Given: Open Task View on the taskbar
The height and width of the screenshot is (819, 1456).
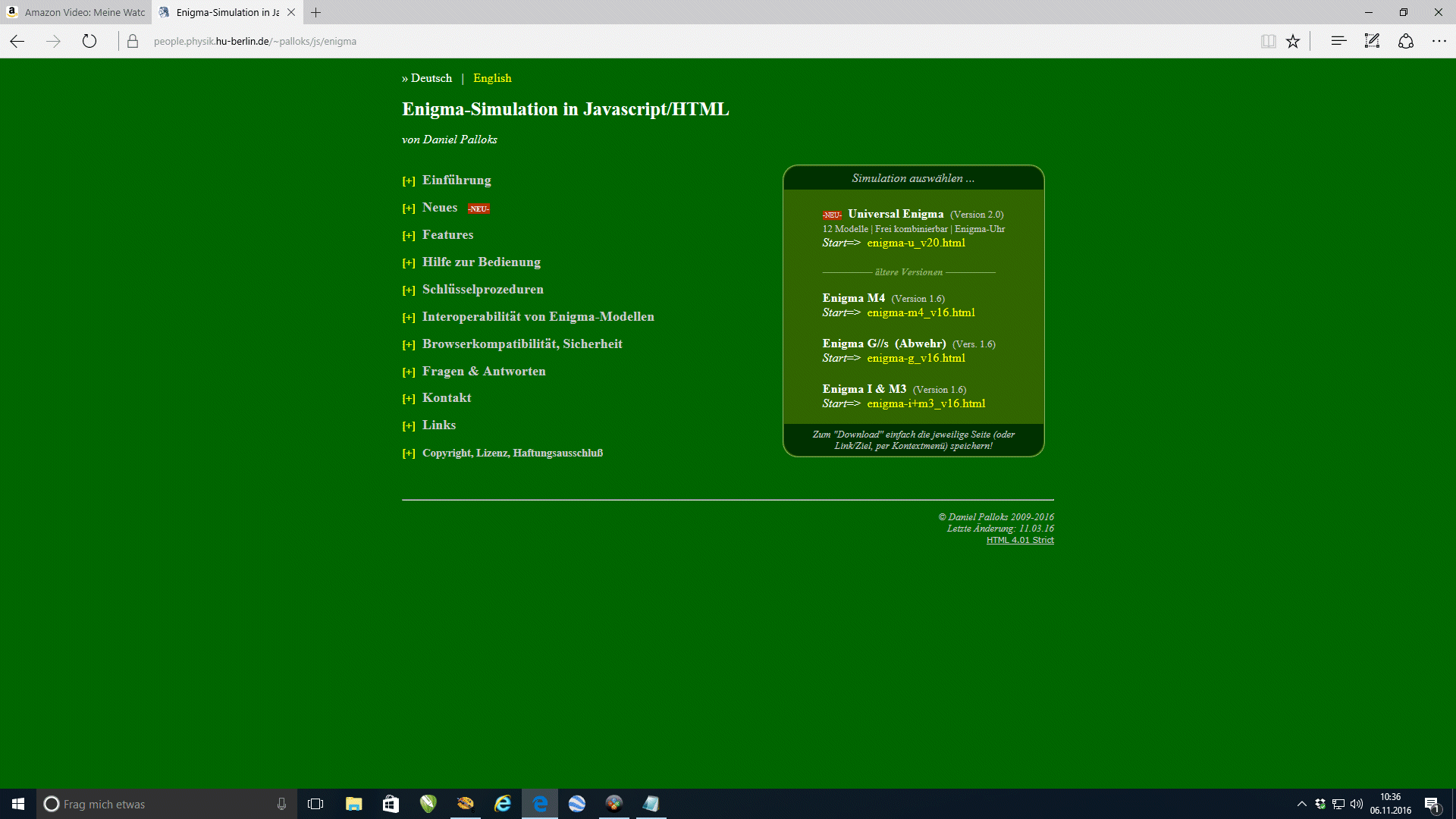Looking at the screenshot, I should [315, 804].
